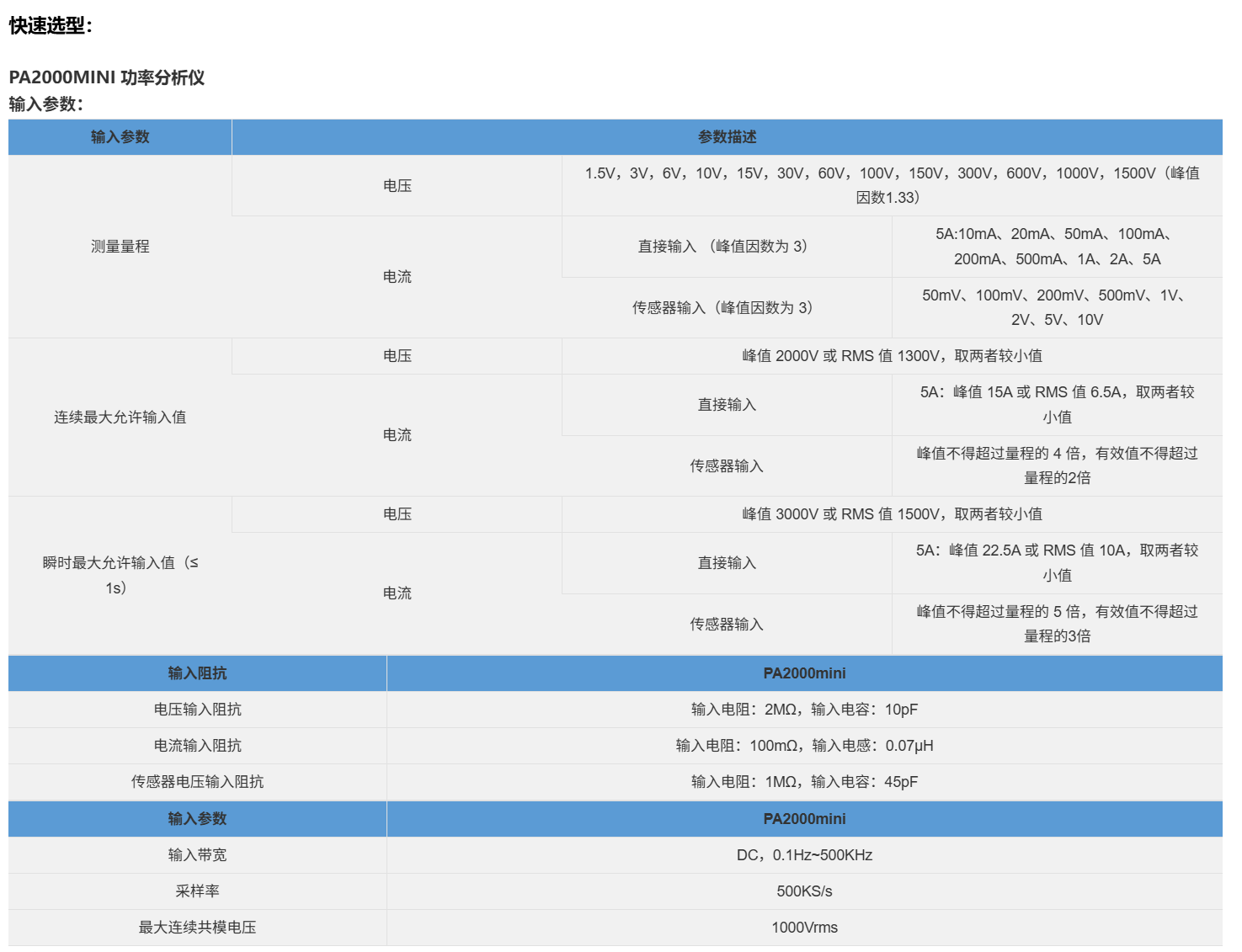Viewport: 1242px width, 952px height.
Task: Click the 输入电阻 100mΩ value cell
Action: (805, 746)
